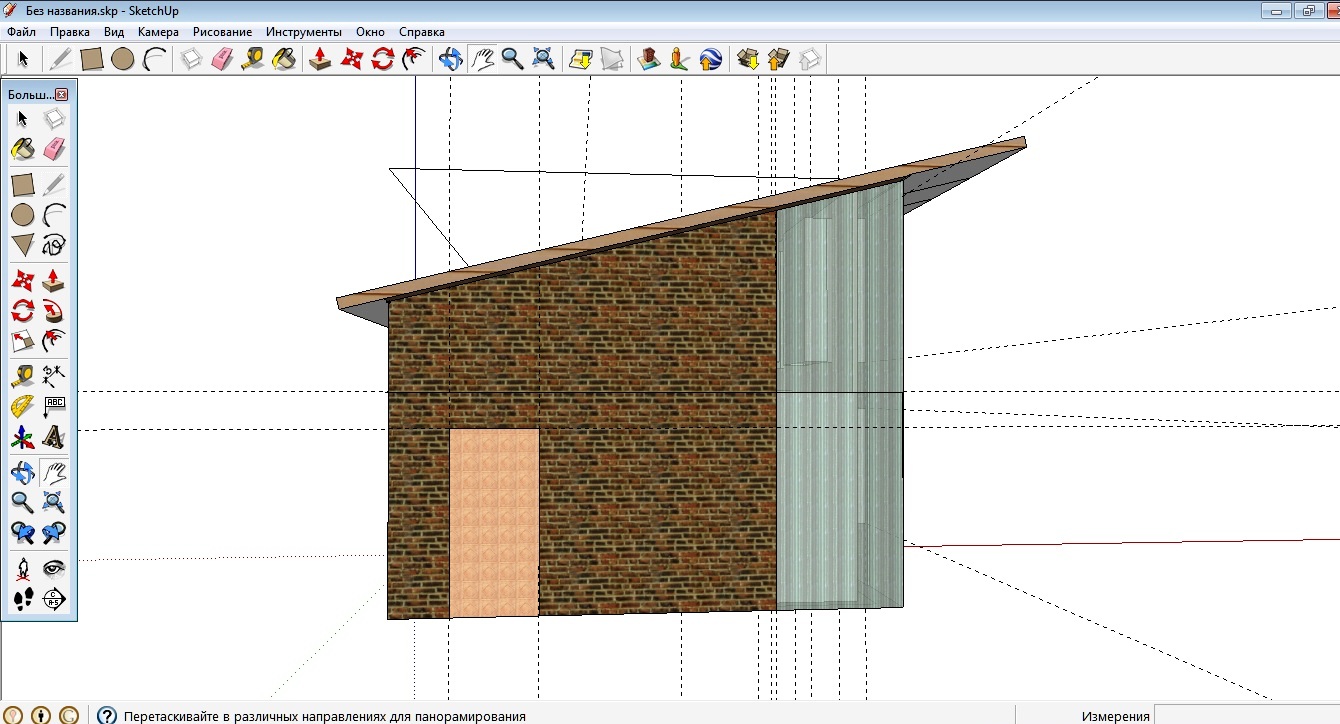1340x724 pixels.
Task: Select the Look Around eye tool
Action: (x=54, y=569)
